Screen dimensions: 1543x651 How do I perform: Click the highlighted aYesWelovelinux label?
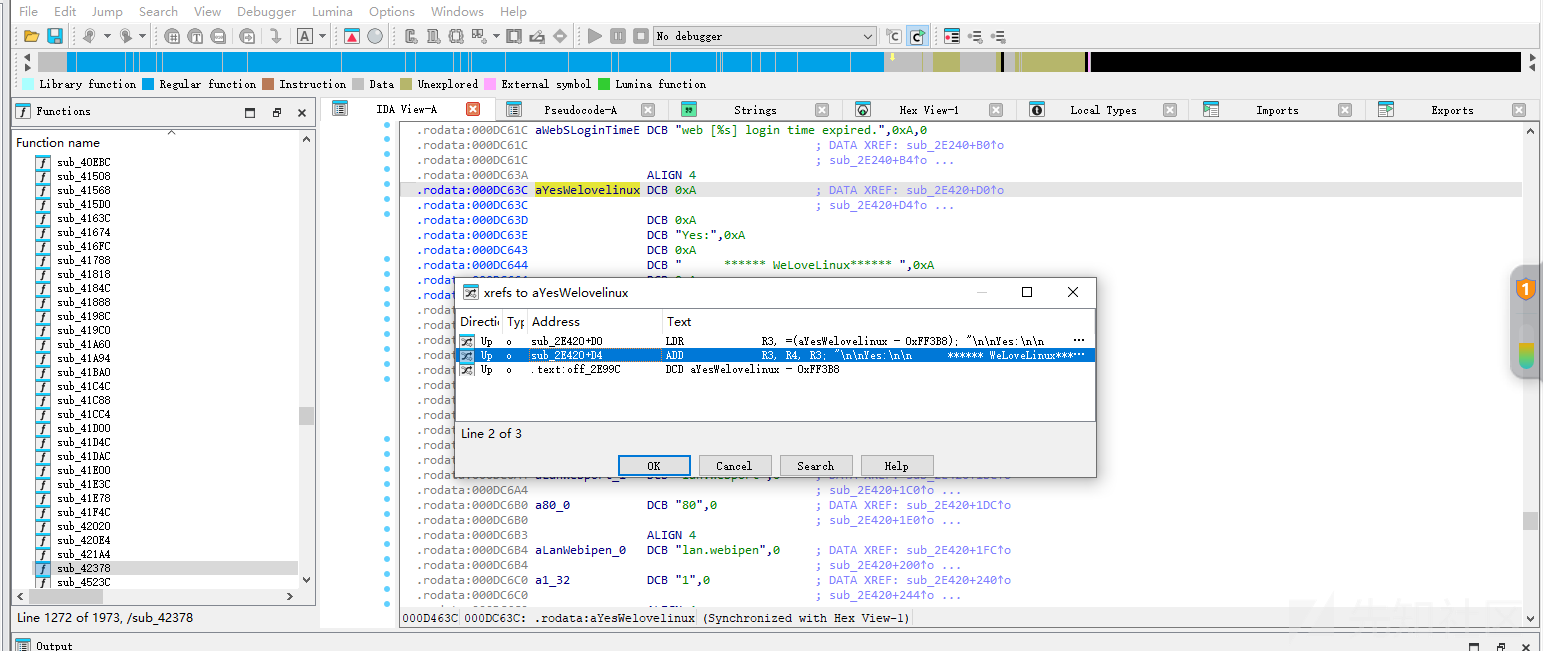587,190
